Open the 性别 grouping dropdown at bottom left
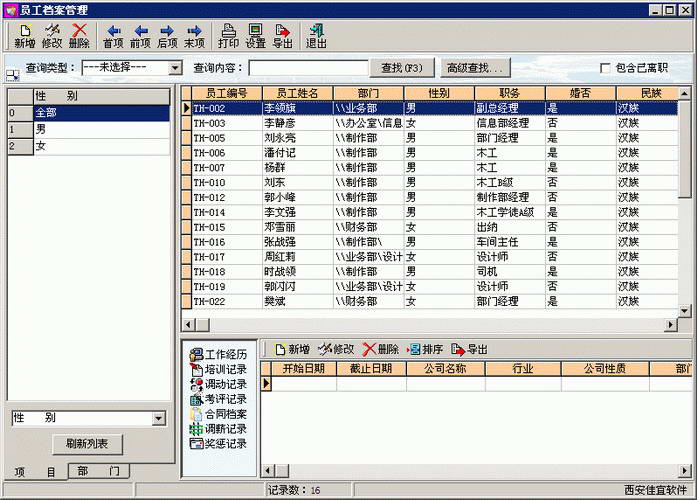Screen dimensions: 697x500 [x=159, y=418]
